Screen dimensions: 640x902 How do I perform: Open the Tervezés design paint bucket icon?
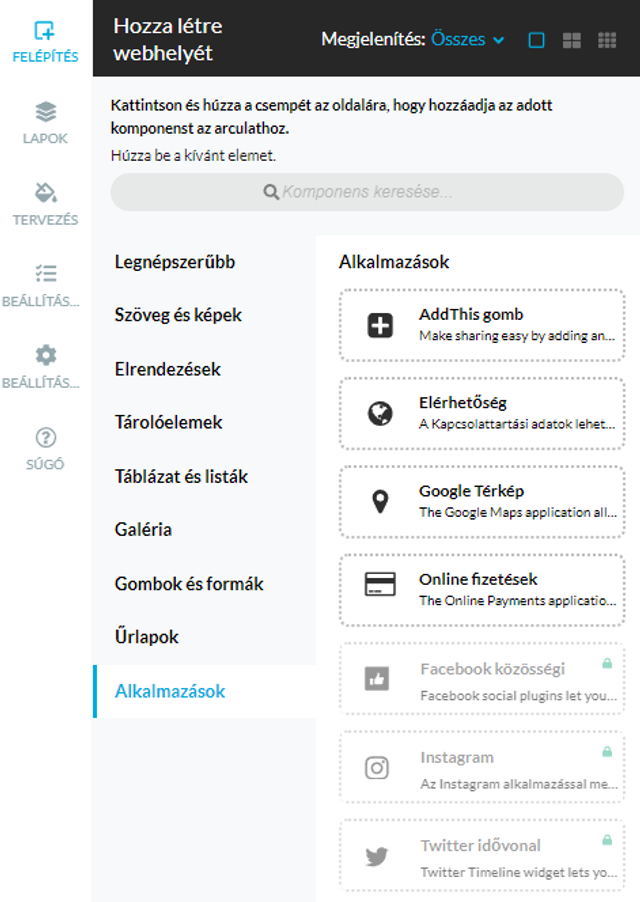pos(45,193)
